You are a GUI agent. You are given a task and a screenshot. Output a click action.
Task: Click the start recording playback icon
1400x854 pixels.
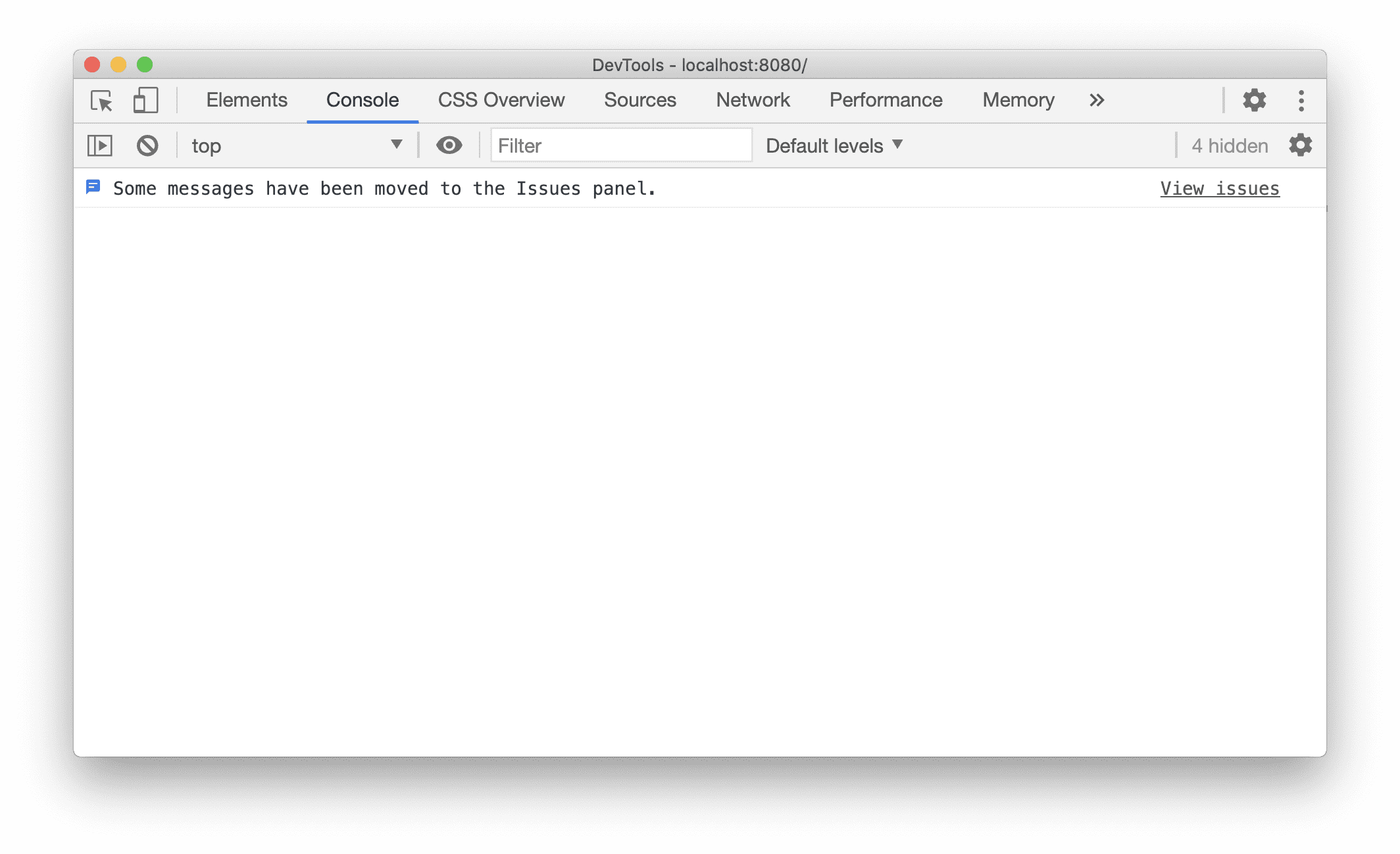click(x=99, y=145)
